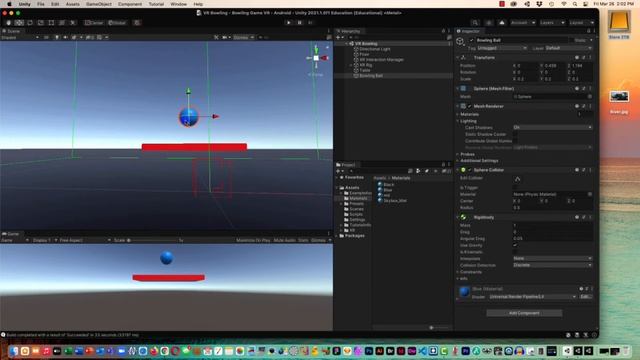Click the Add Component button

point(524,313)
